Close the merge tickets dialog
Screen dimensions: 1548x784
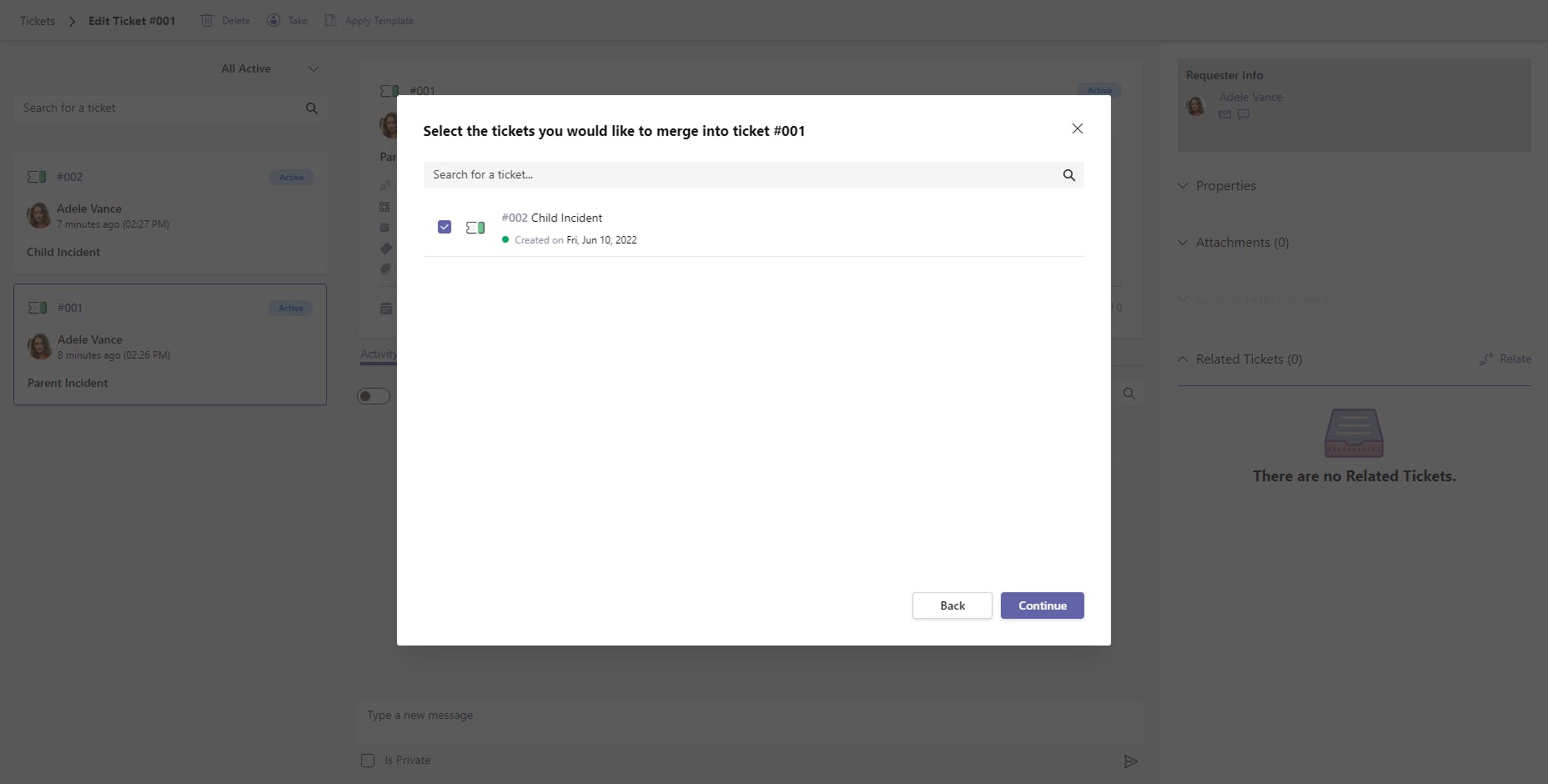tap(1078, 128)
